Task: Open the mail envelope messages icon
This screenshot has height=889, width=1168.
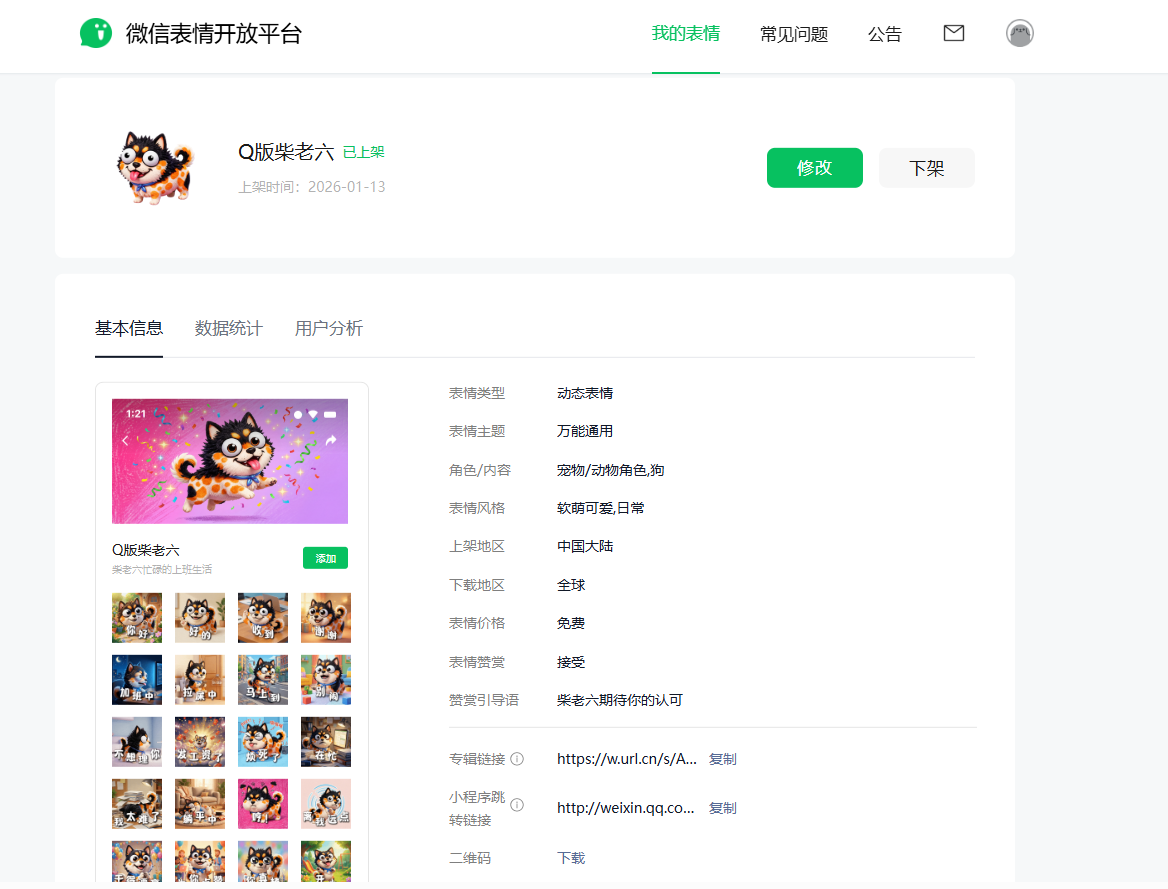Action: pos(953,33)
